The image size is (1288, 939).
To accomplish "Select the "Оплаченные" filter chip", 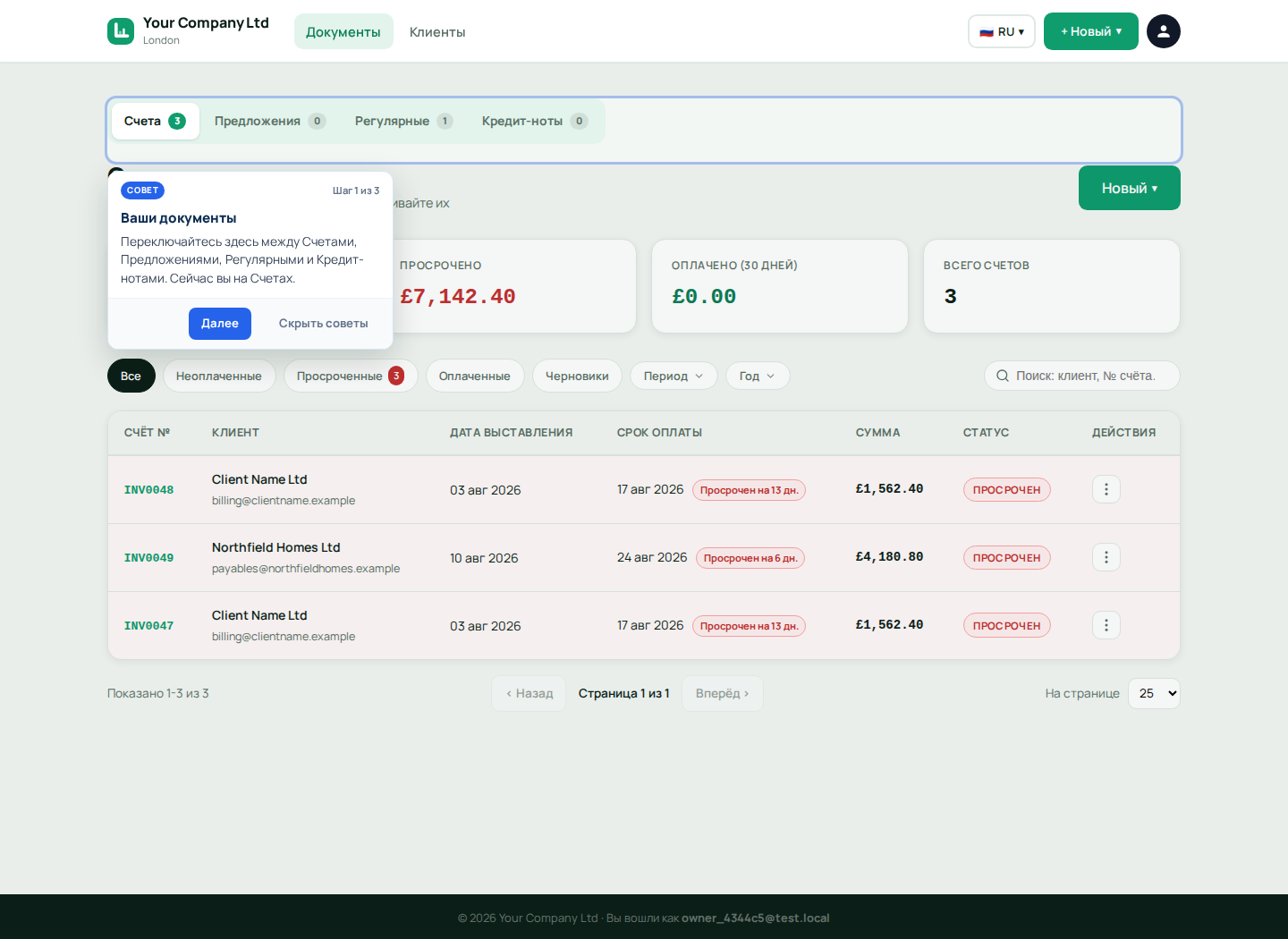I will (x=475, y=376).
